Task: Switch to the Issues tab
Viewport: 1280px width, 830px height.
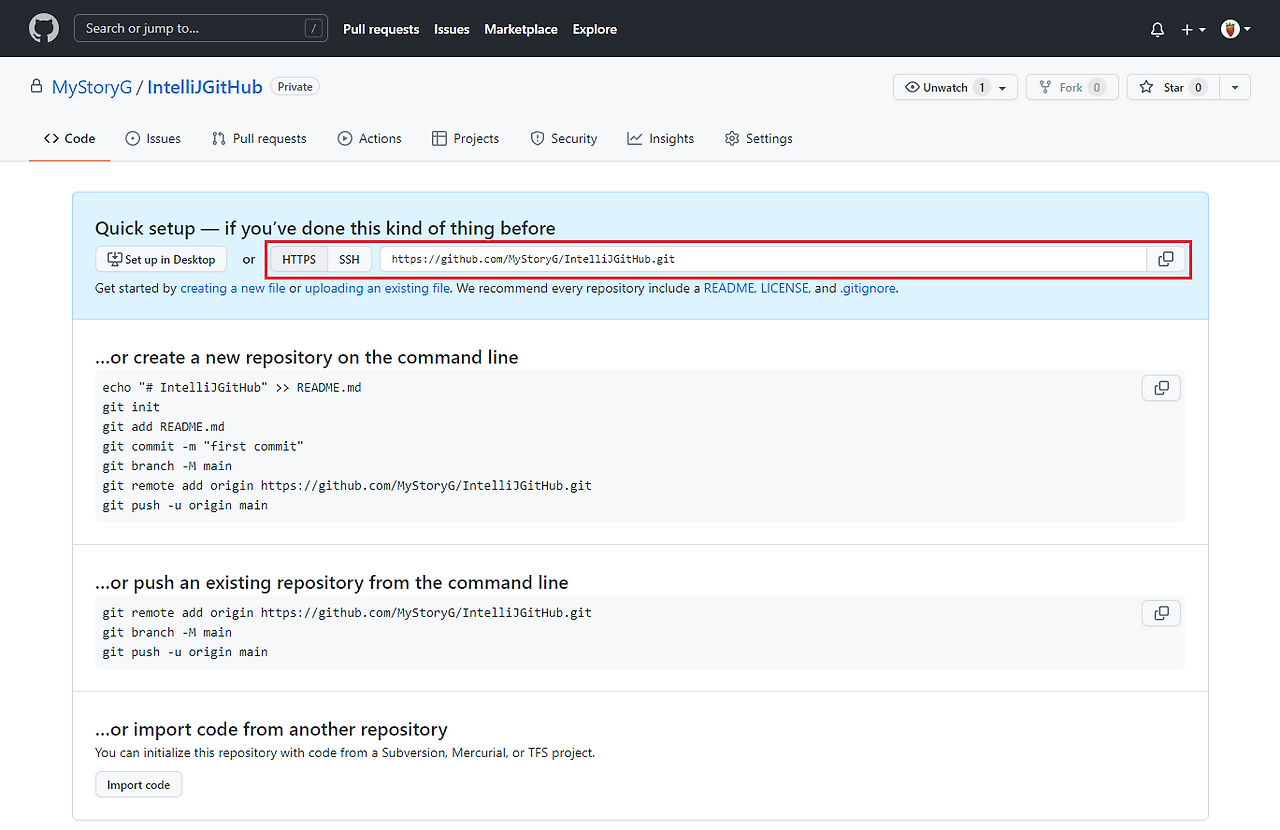Action: (x=152, y=138)
